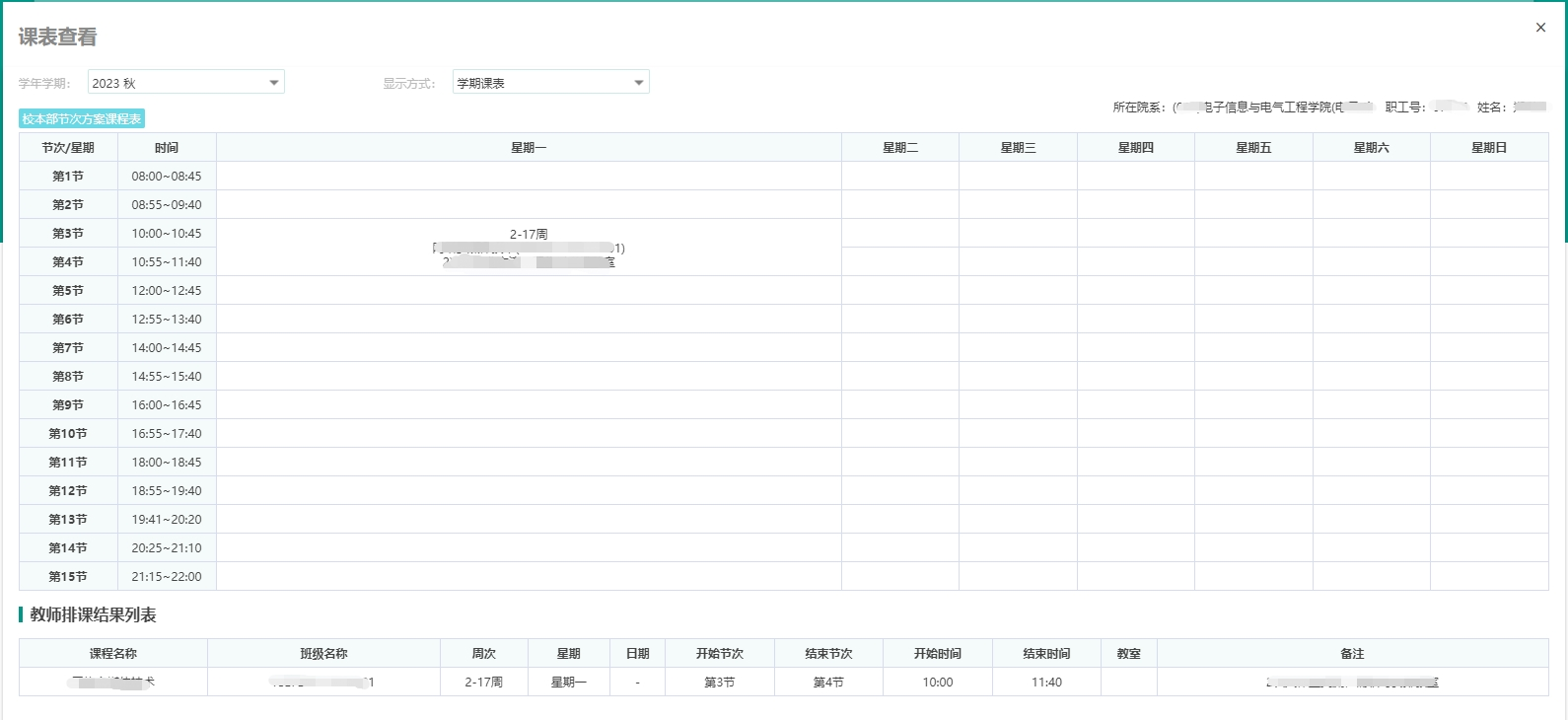The height and width of the screenshot is (720, 1568).
Task: Click the 星期二 column header
Action: [x=900, y=147]
